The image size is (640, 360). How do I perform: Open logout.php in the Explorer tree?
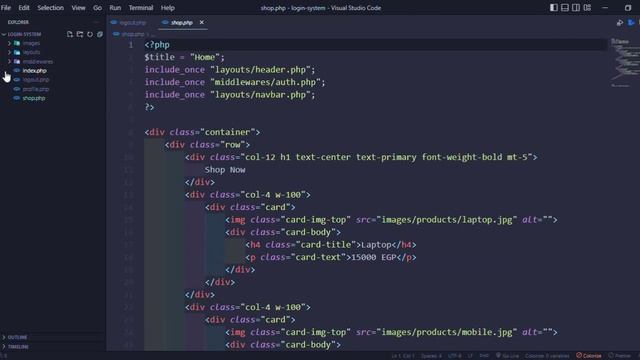[36, 80]
